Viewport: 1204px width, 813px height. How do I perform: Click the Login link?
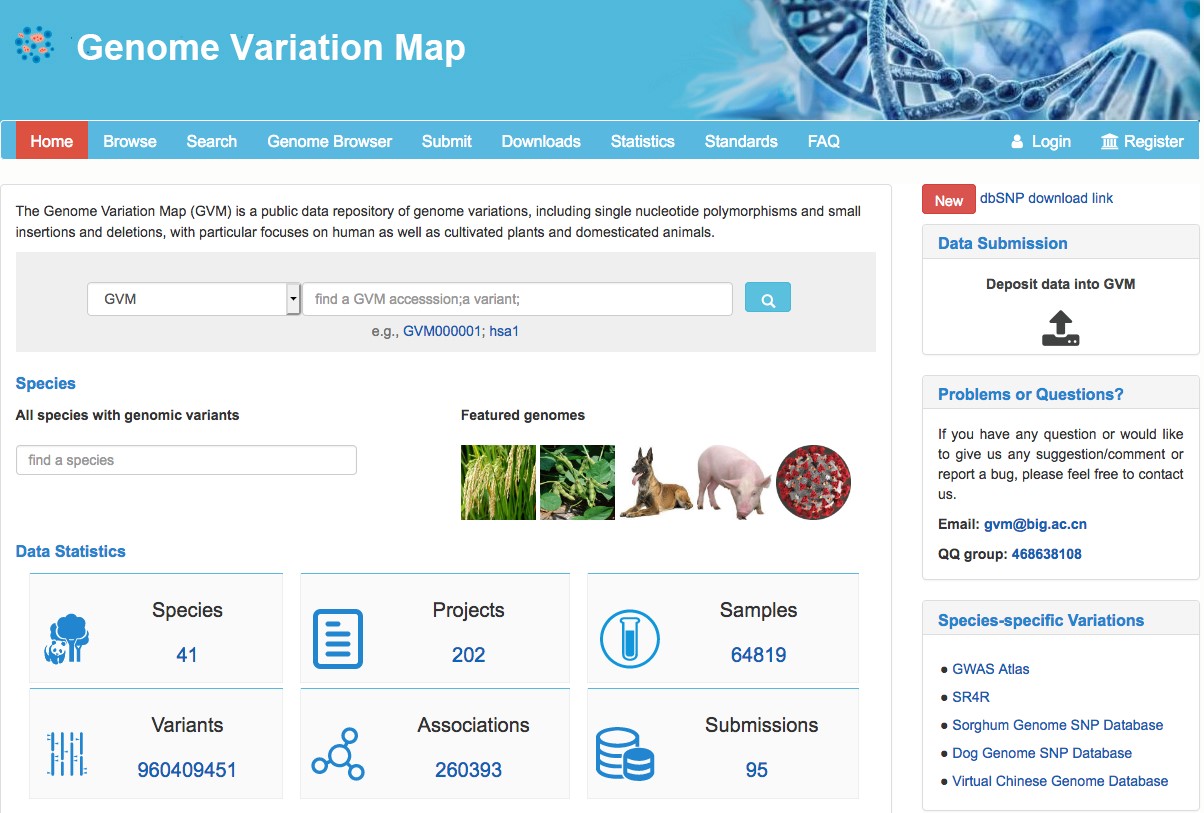pos(1041,141)
